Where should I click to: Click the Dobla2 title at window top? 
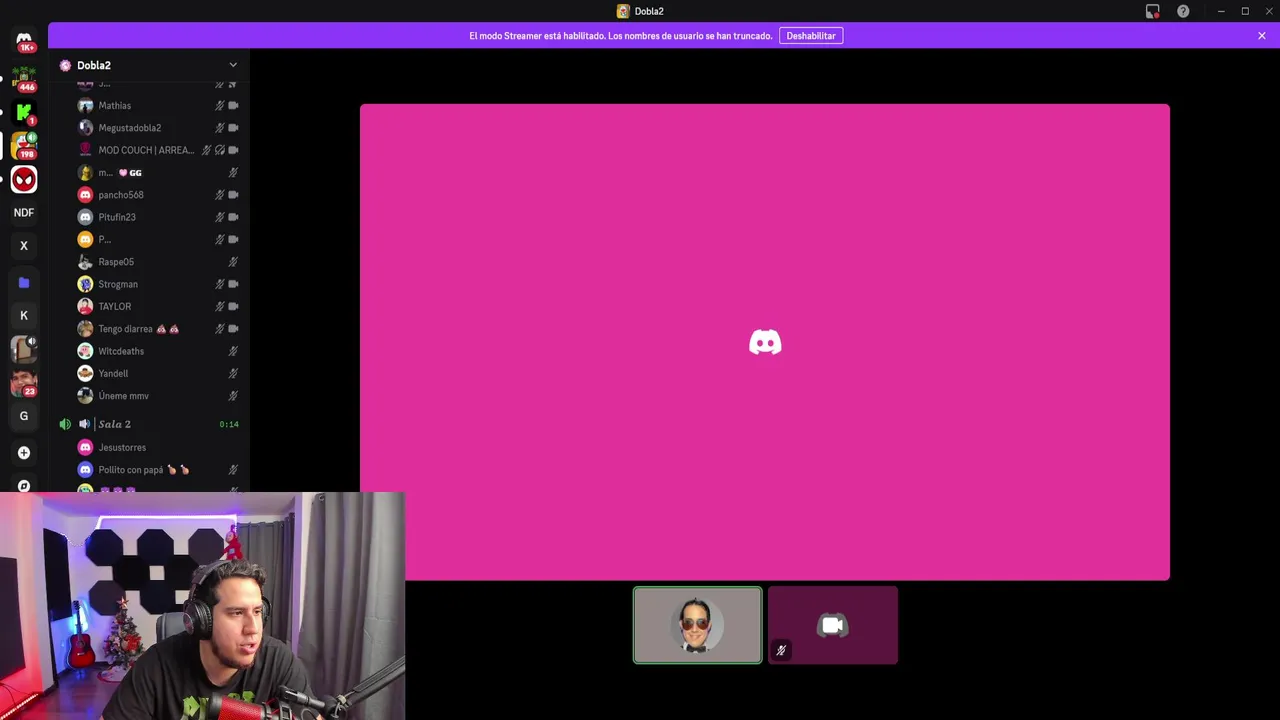(649, 11)
